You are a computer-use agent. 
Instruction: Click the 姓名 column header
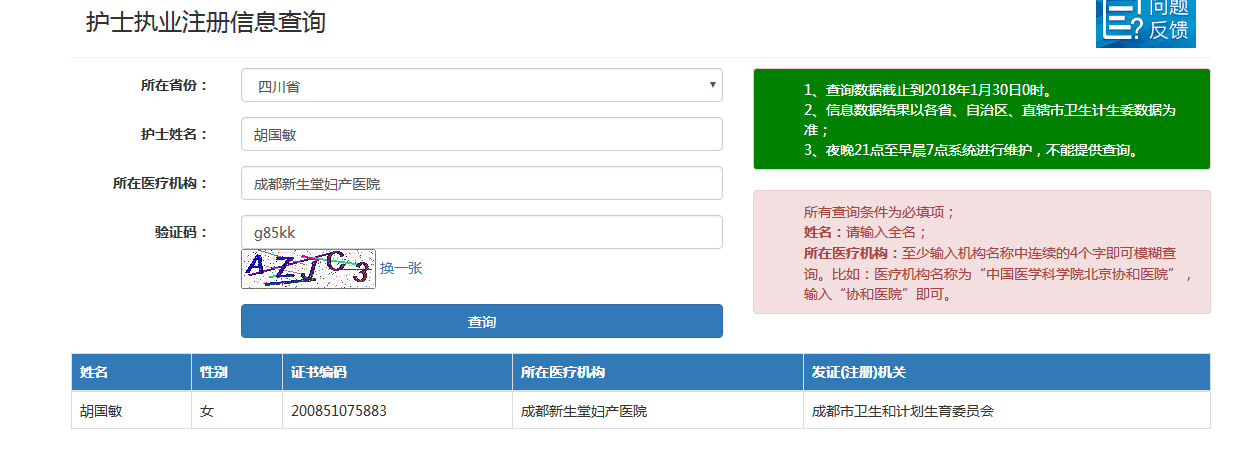[94, 373]
